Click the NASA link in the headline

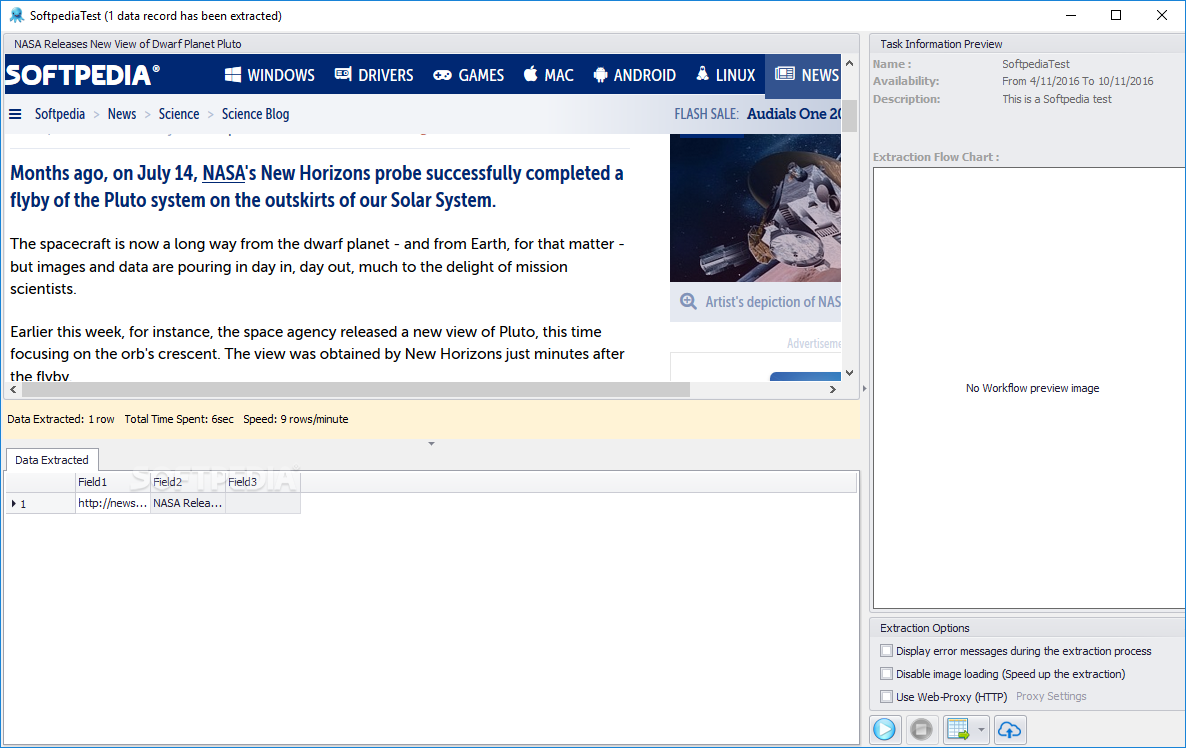pyautogui.click(x=223, y=173)
